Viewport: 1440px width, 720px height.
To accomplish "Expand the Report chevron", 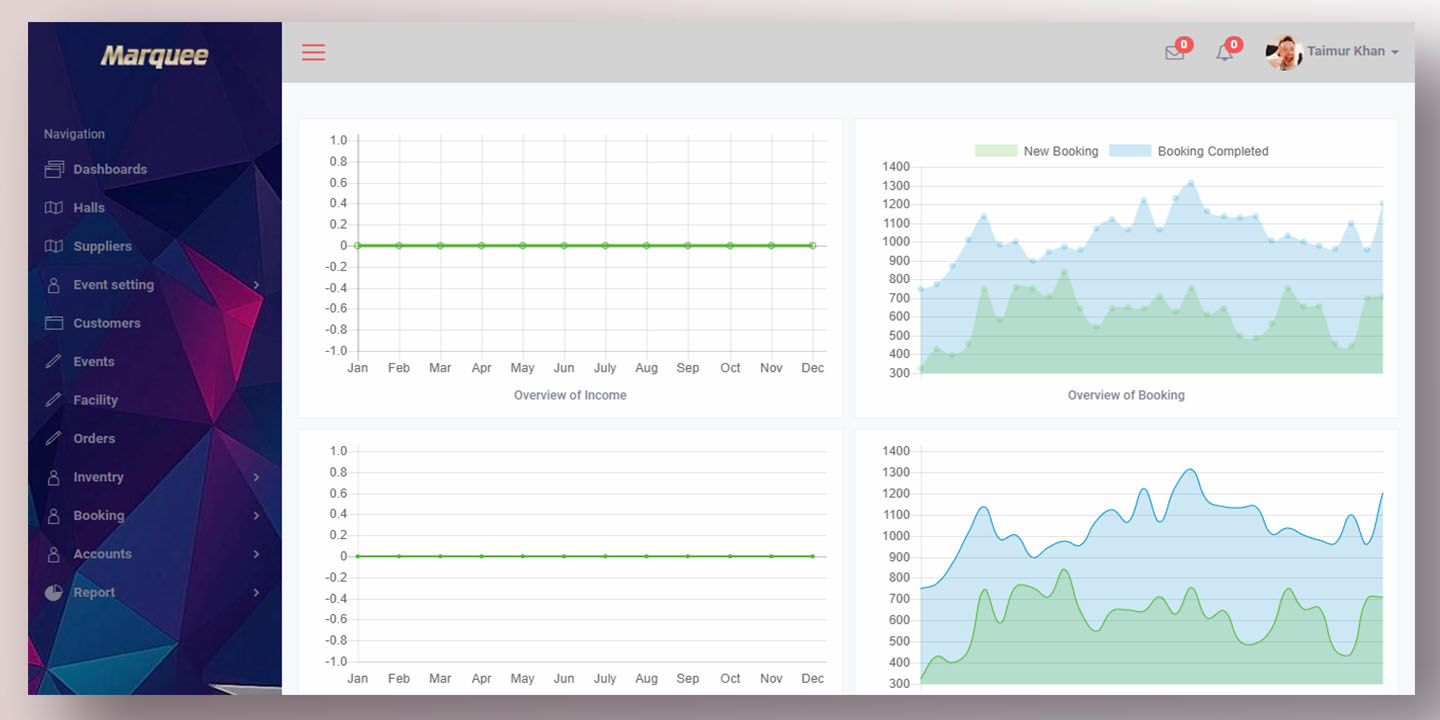I will click(256, 593).
